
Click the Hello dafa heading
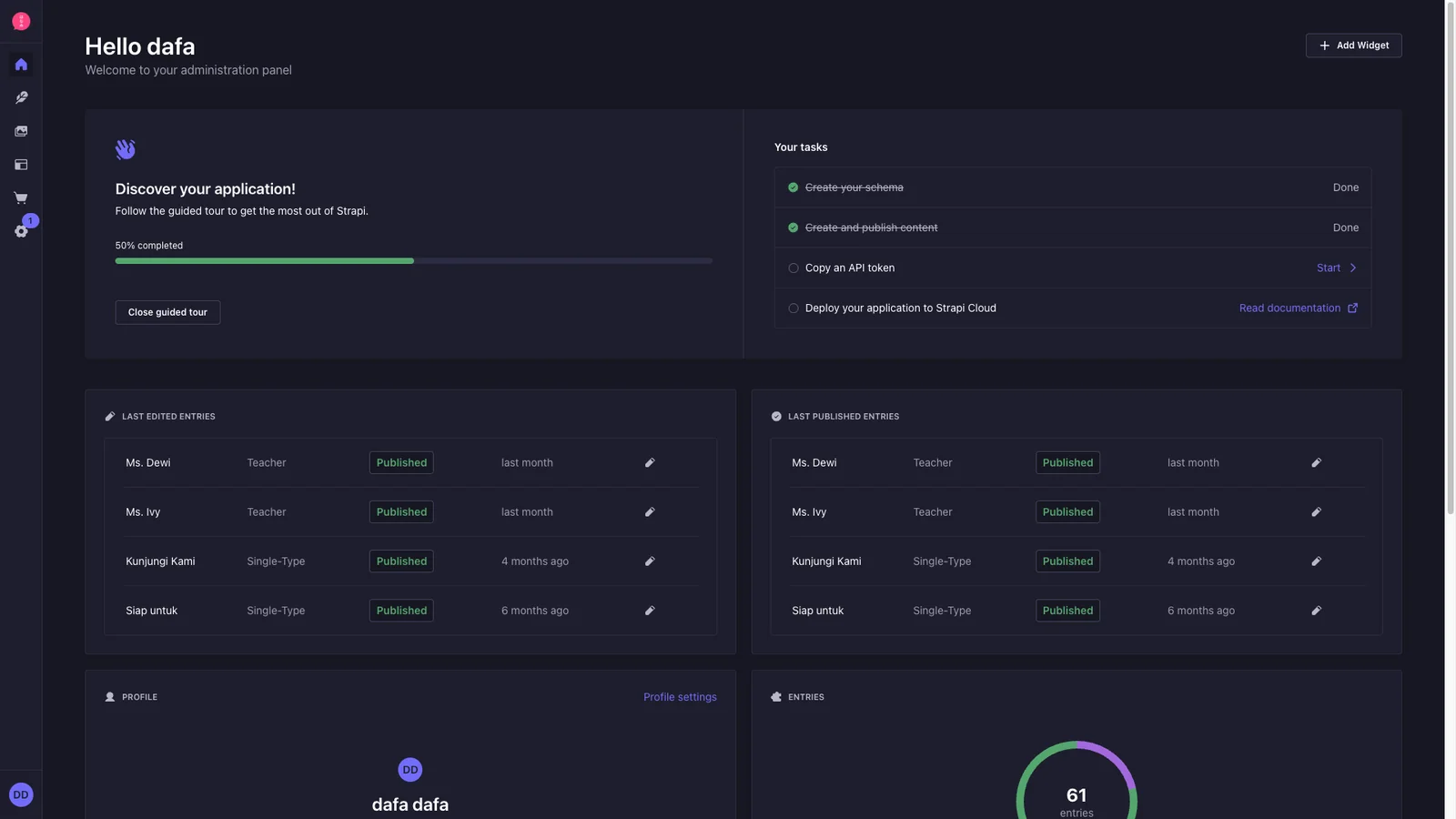140,46
